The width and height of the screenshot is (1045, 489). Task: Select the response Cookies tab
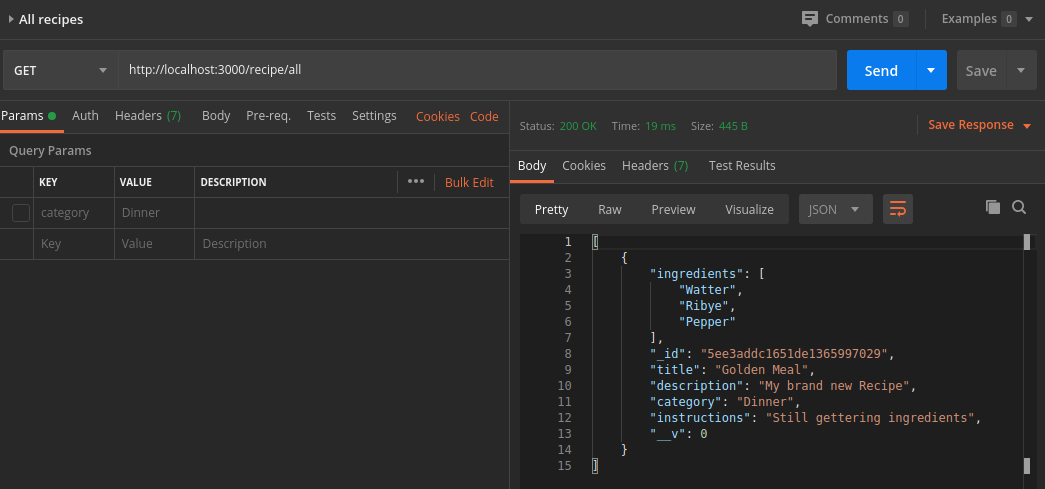(x=584, y=166)
